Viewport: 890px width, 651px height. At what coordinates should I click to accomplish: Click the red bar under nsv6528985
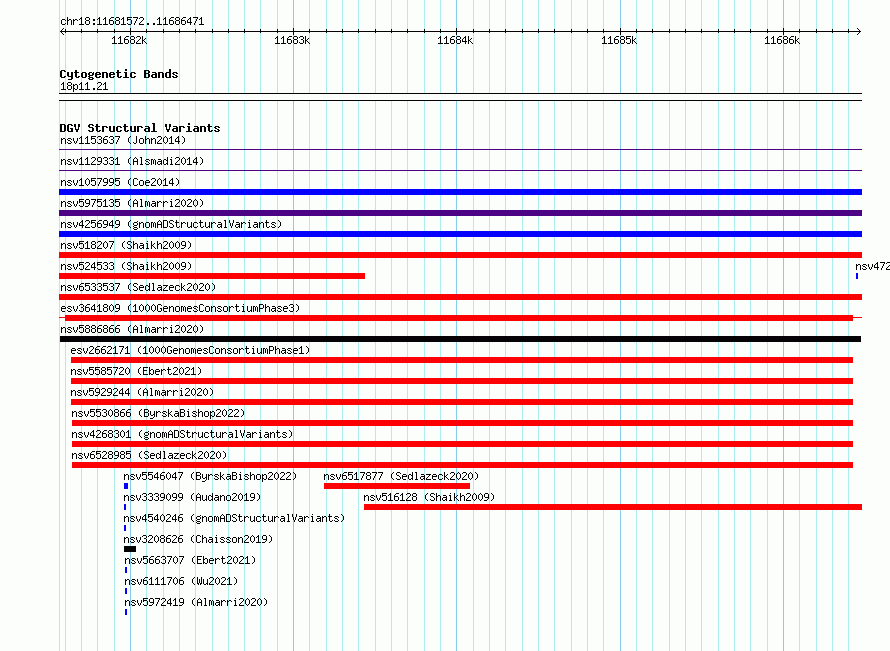[463, 465]
